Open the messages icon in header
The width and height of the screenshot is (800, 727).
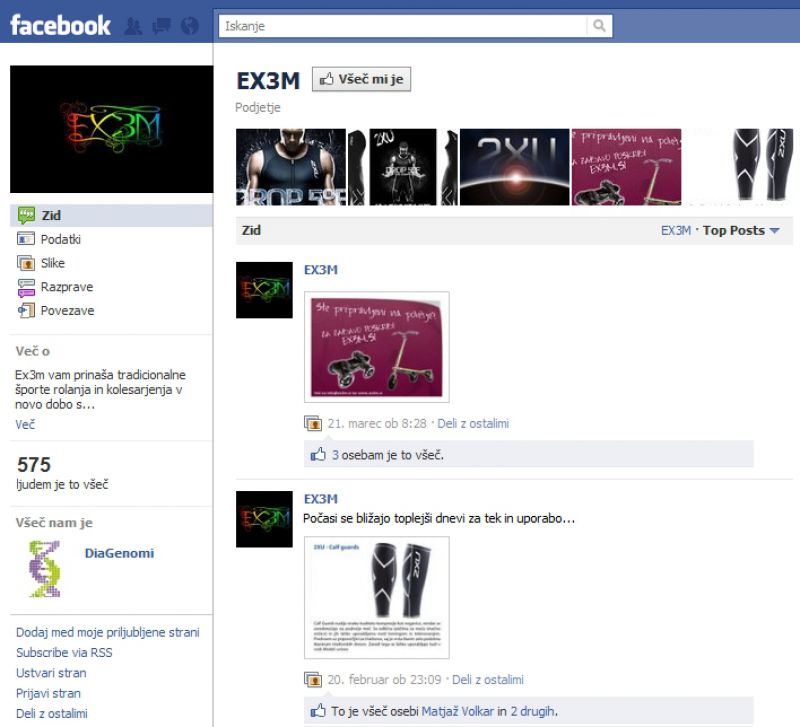(x=162, y=26)
